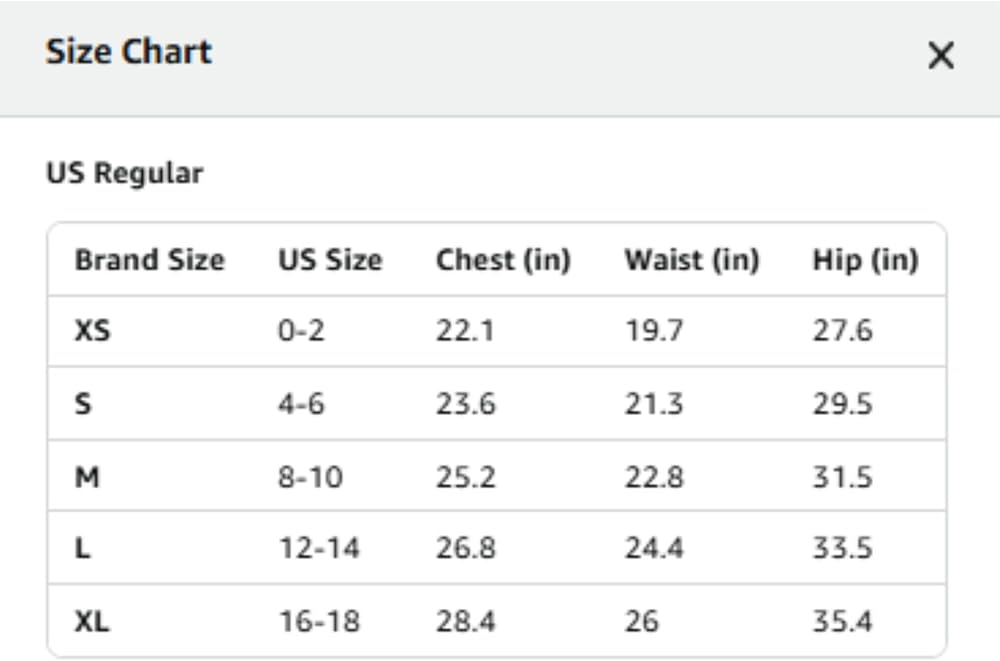Image resolution: width=1000 pixels, height=661 pixels.
Task: Click the 16-18 US size cell
Action: 320,621
